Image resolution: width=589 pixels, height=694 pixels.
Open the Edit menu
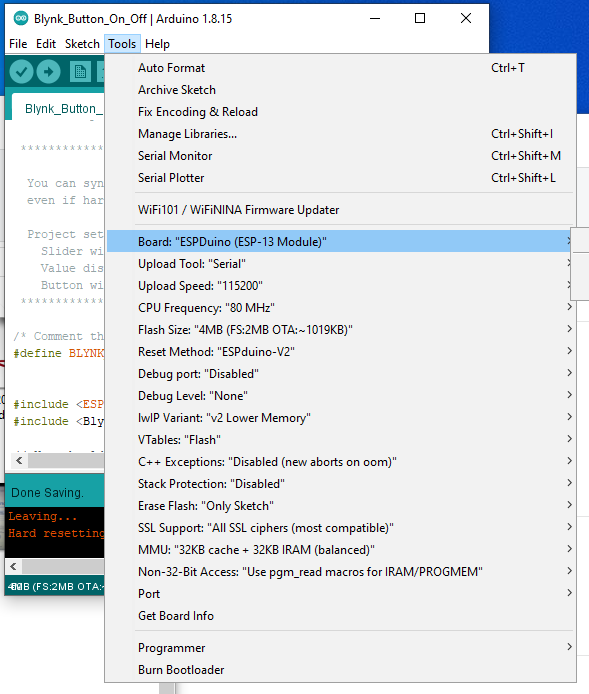click(46, 44)
